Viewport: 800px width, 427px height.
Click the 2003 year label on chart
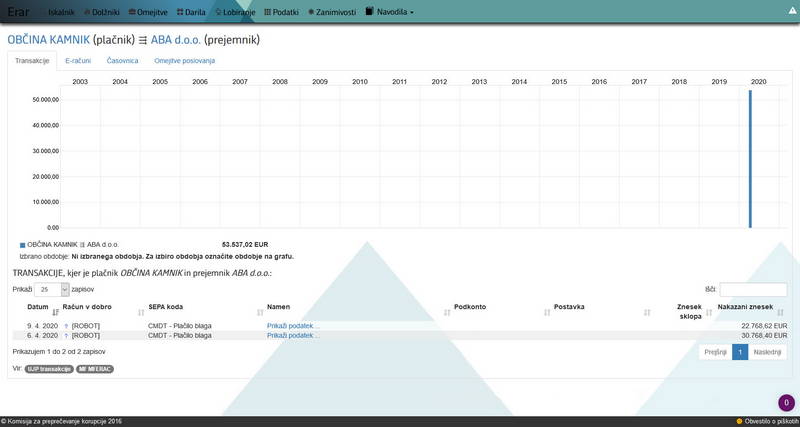tap(80, 82)
